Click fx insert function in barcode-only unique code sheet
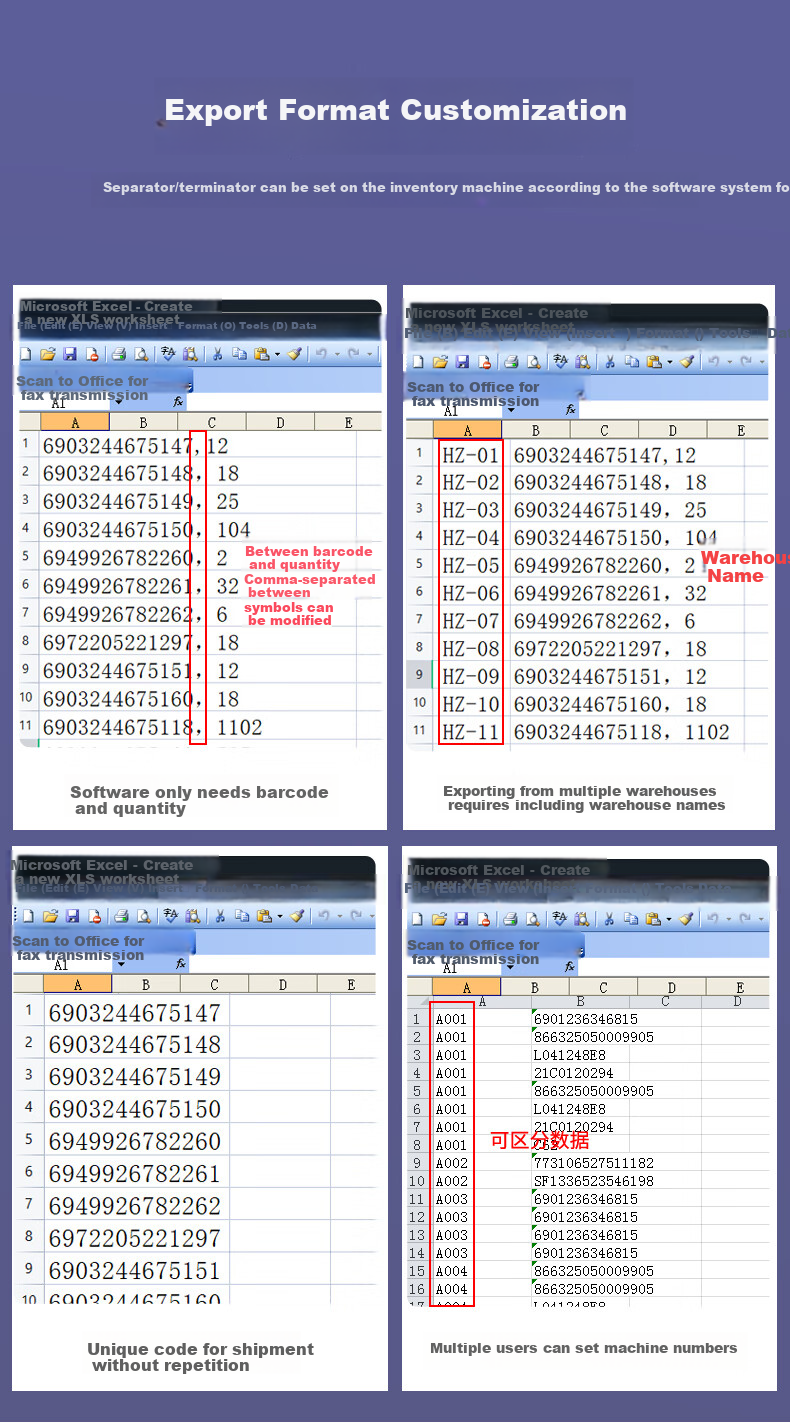This screenshot has width=790, height=1426. click(x=181, y=964)
